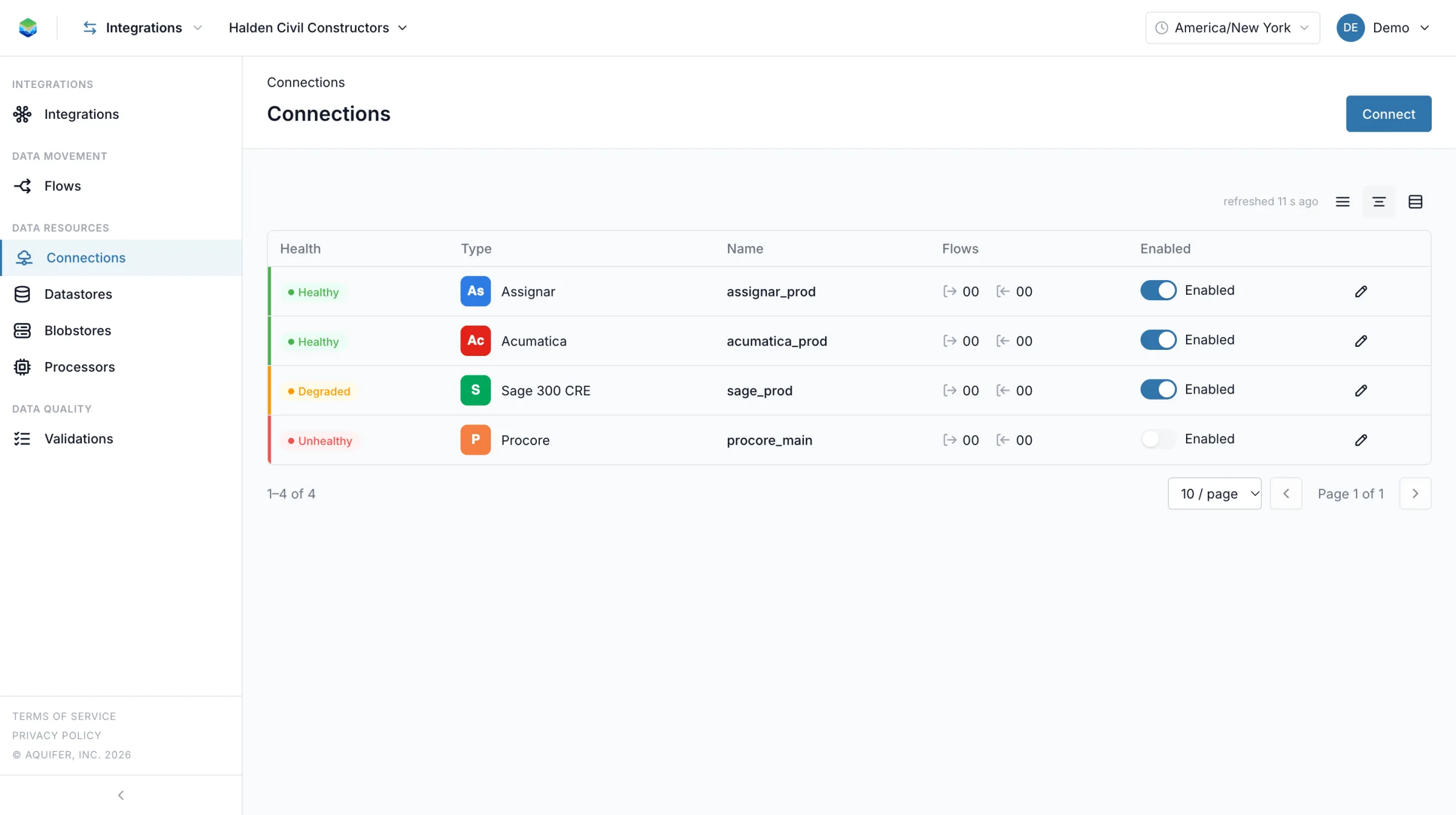Click the Acumatica 'Ac' type icon

(x=476, y=341)
